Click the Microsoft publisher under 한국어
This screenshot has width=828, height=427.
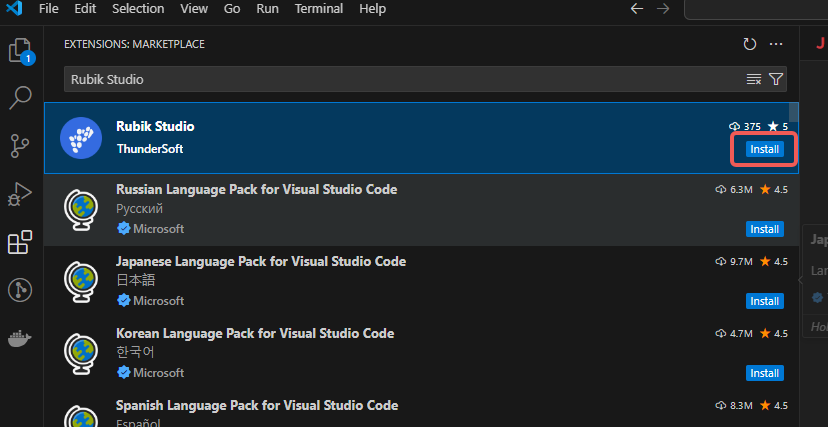click(x=158, y=373)
